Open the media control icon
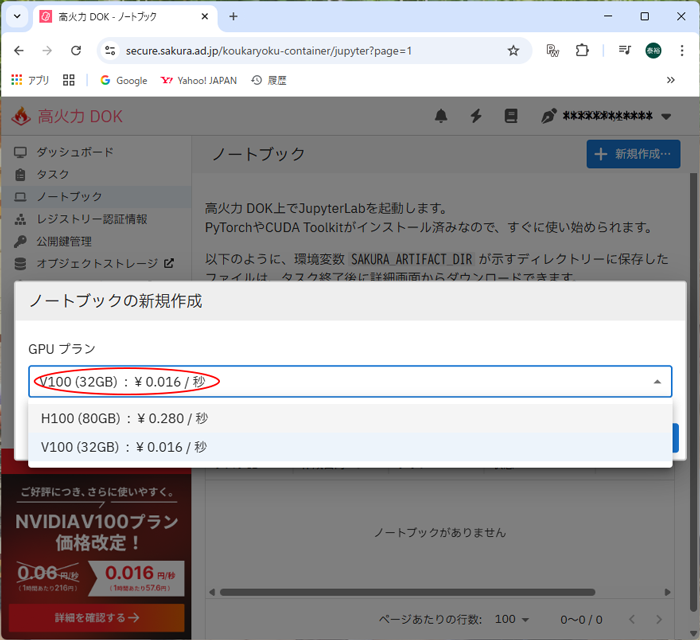Screen dimensions: 700x640 point(625,50)
